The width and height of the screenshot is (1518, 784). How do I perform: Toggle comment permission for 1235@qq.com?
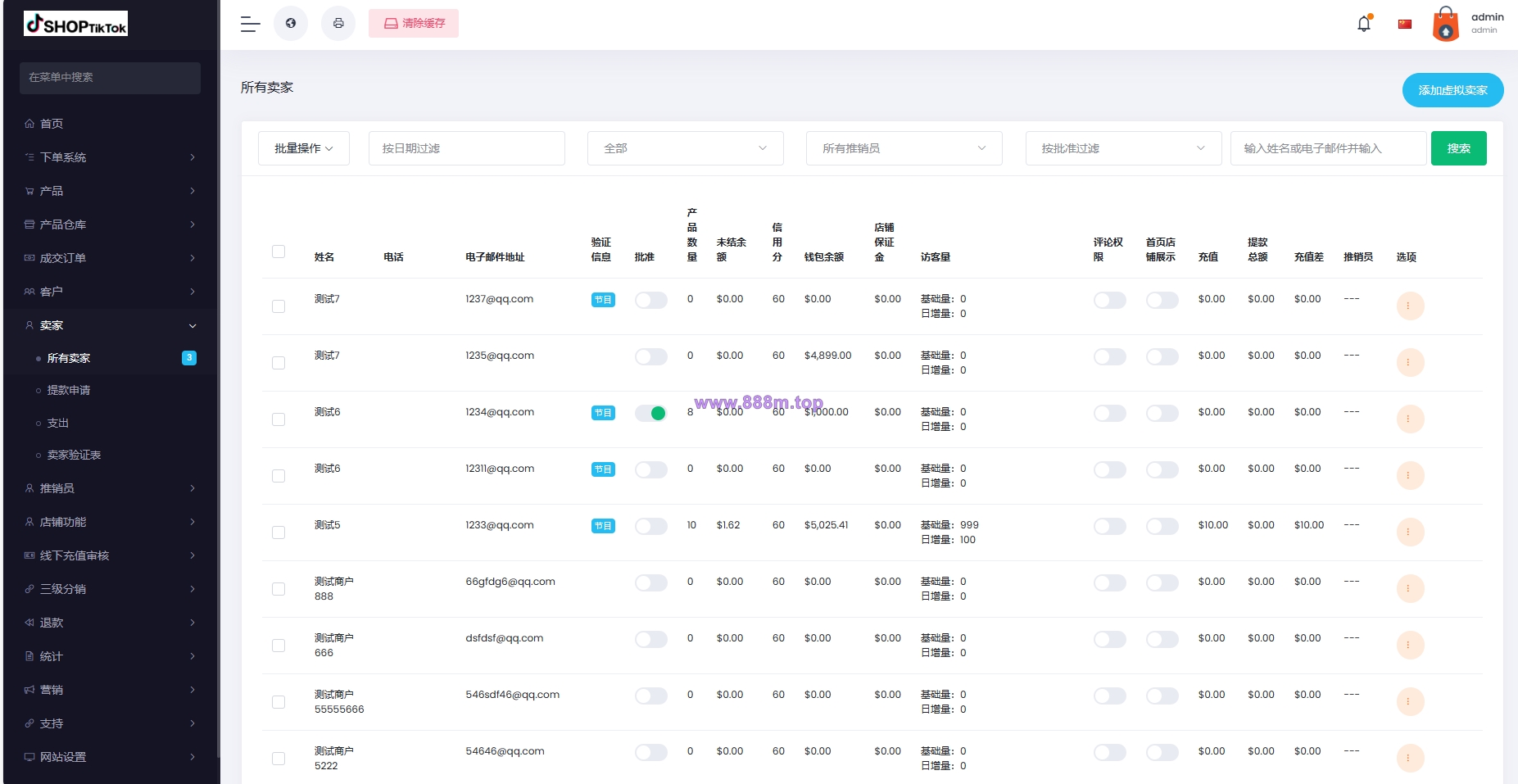pos(1110,357)
